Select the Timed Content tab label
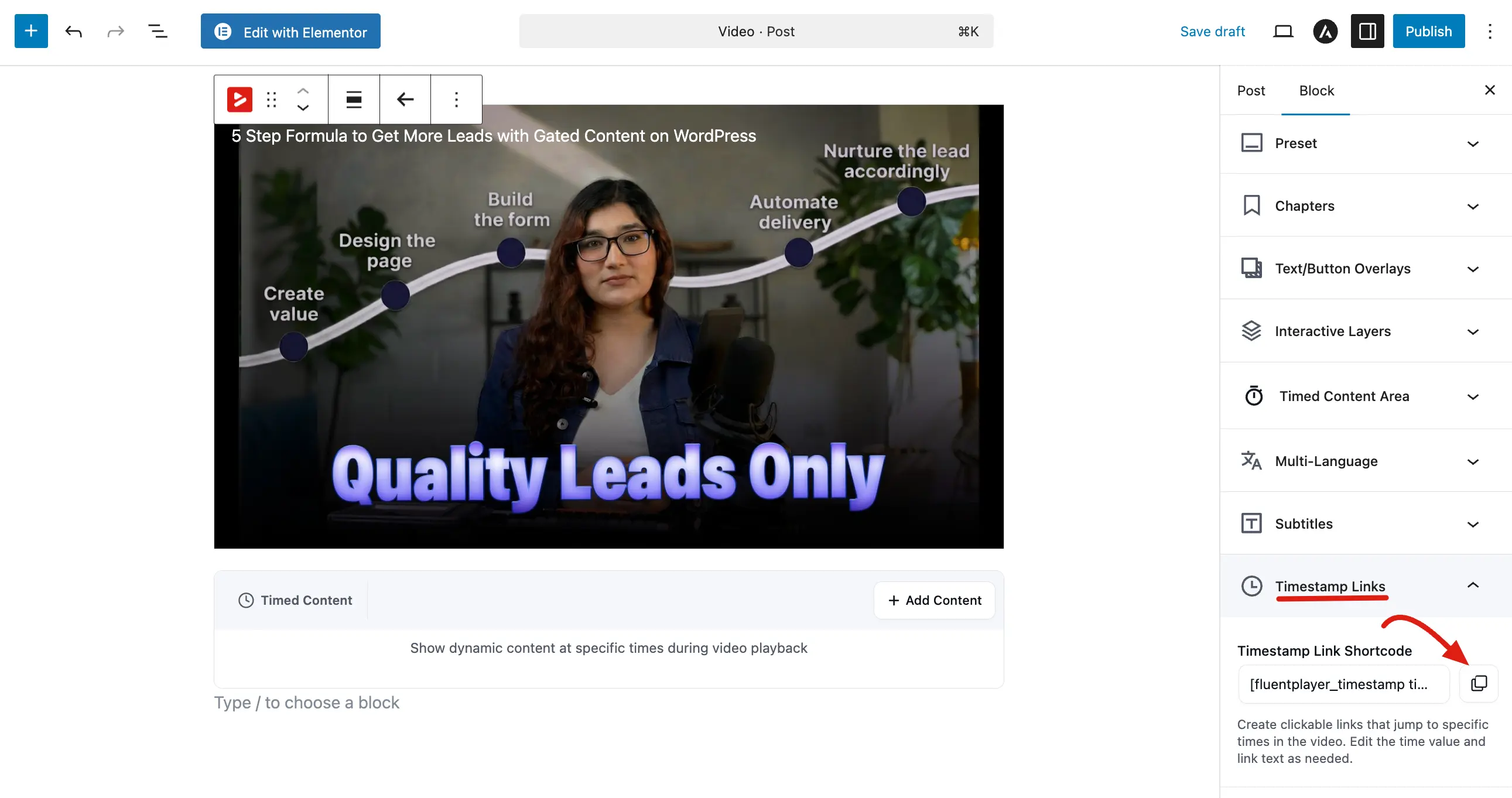1512x798 pixels. coord(295,600)
